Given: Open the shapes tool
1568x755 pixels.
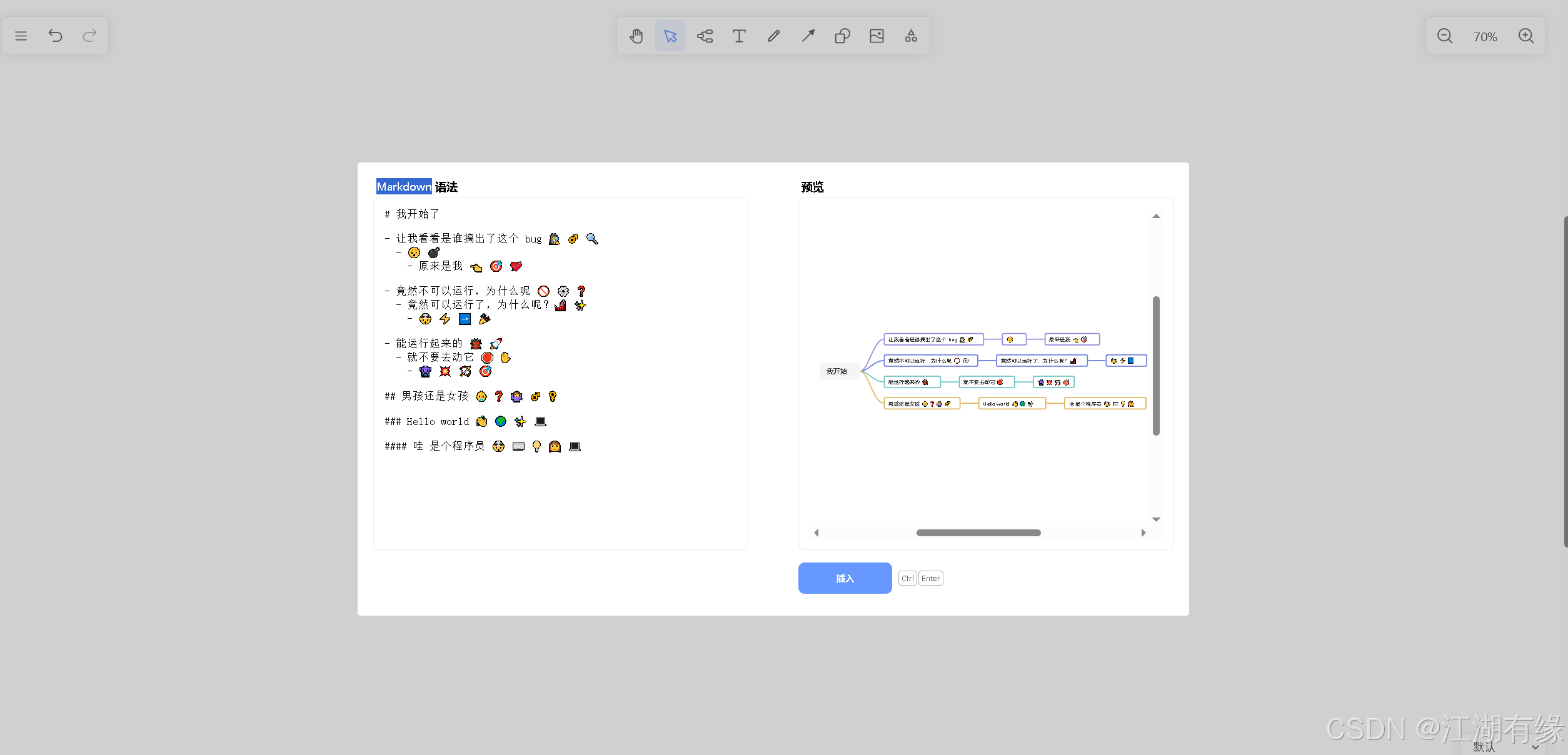Looking at the screenshot, I should click(x=842, y=36).
